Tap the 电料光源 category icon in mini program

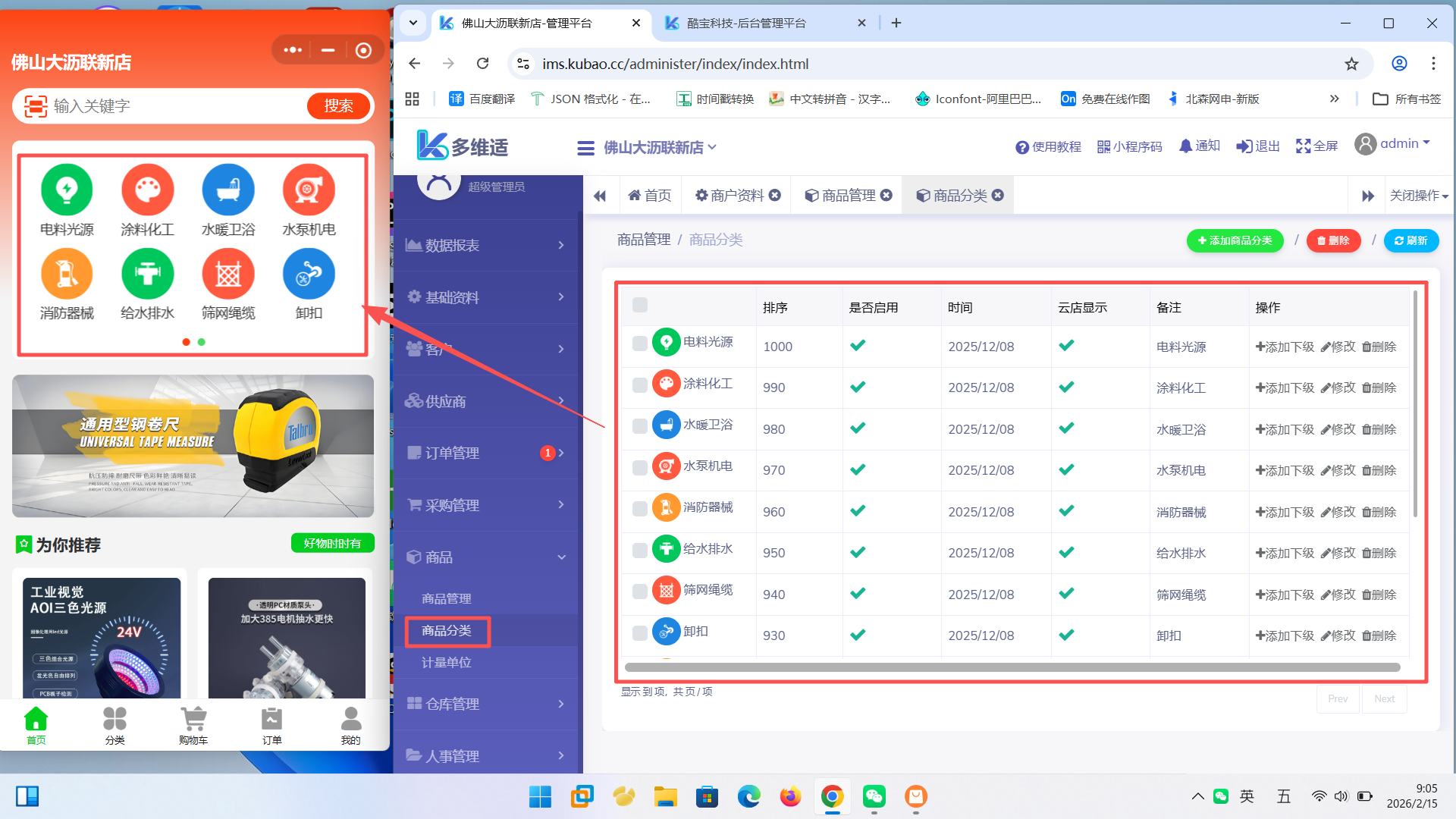pyautogui.click(x=67, y=190)
